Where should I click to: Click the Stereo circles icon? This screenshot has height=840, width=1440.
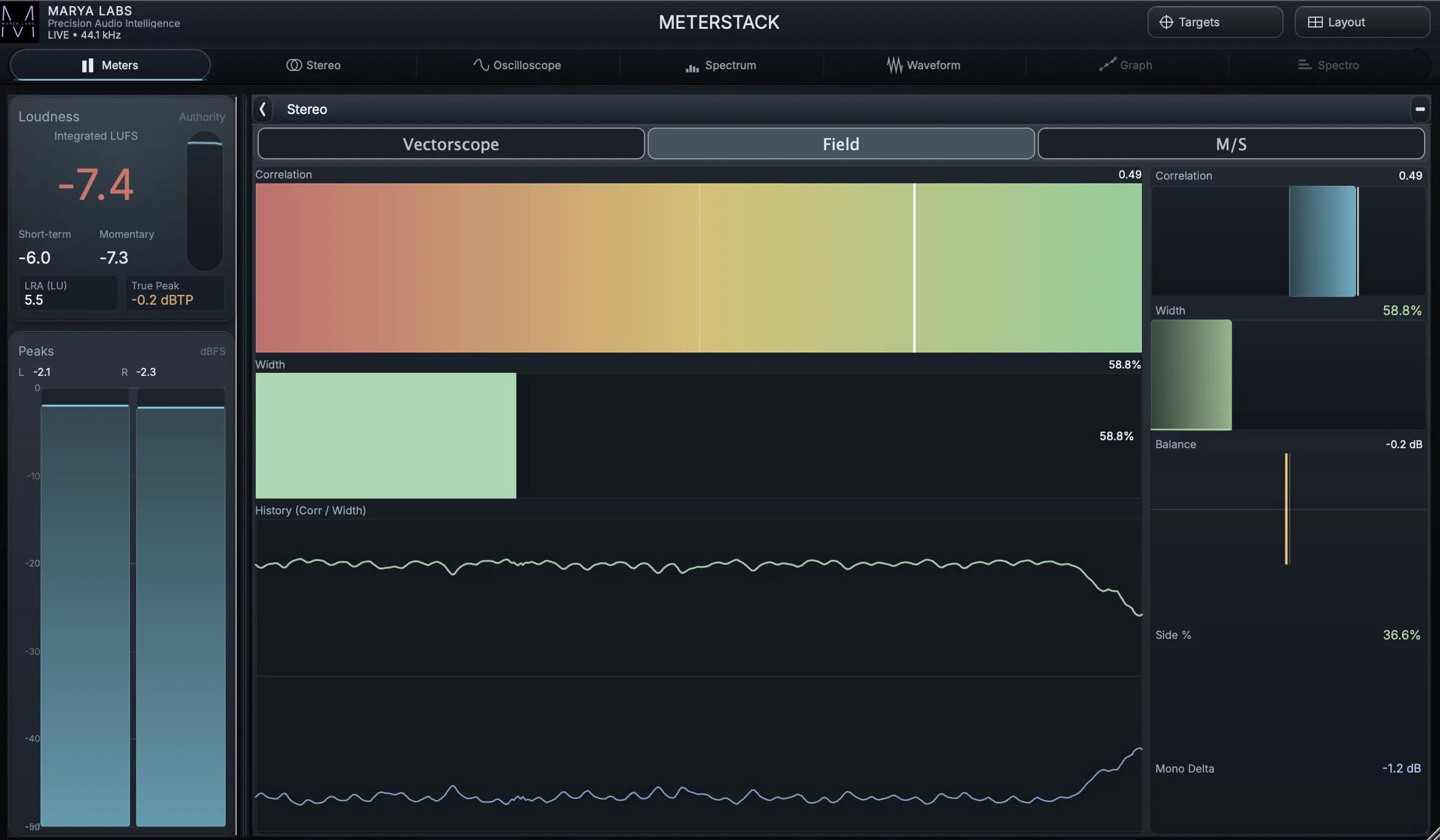[294, 65]
